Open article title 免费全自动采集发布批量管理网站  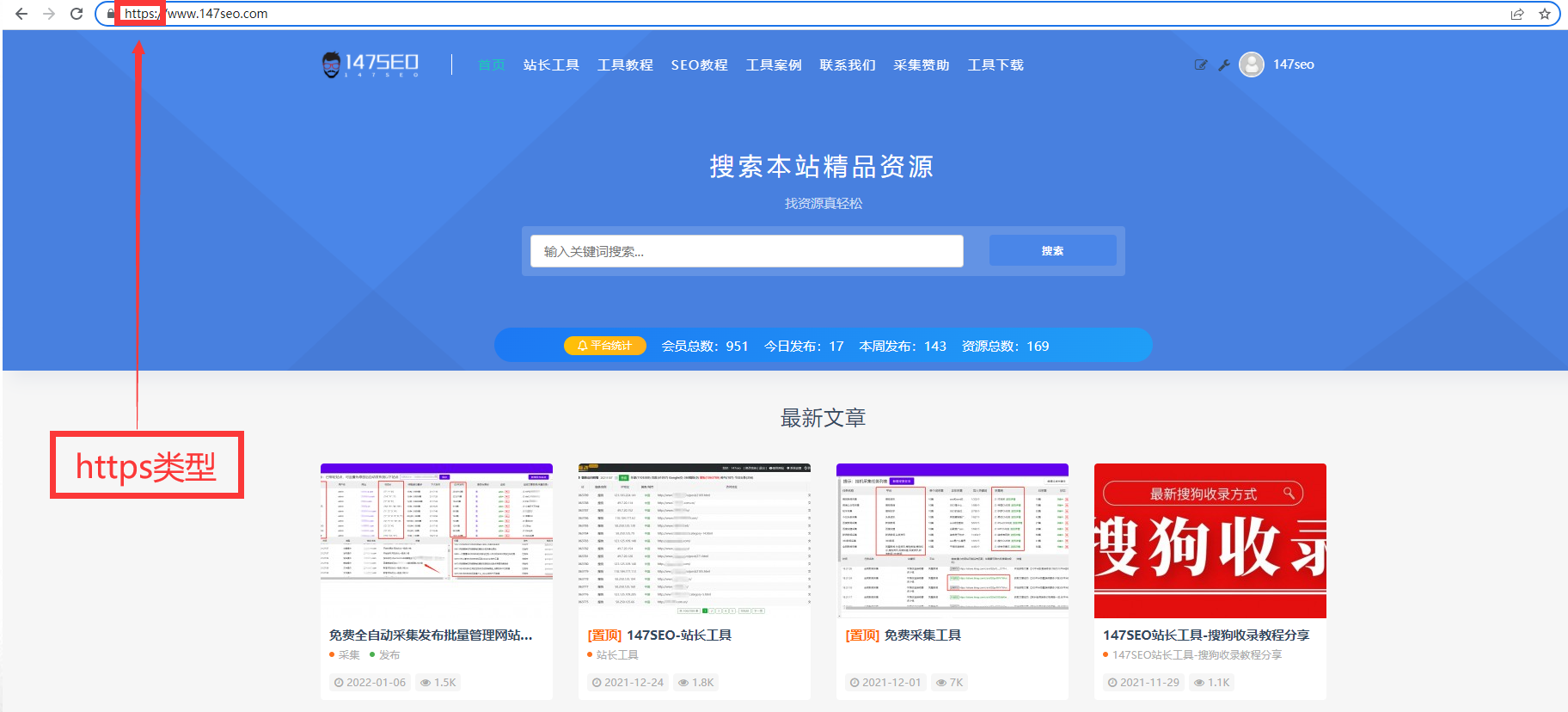pos(431,635)
